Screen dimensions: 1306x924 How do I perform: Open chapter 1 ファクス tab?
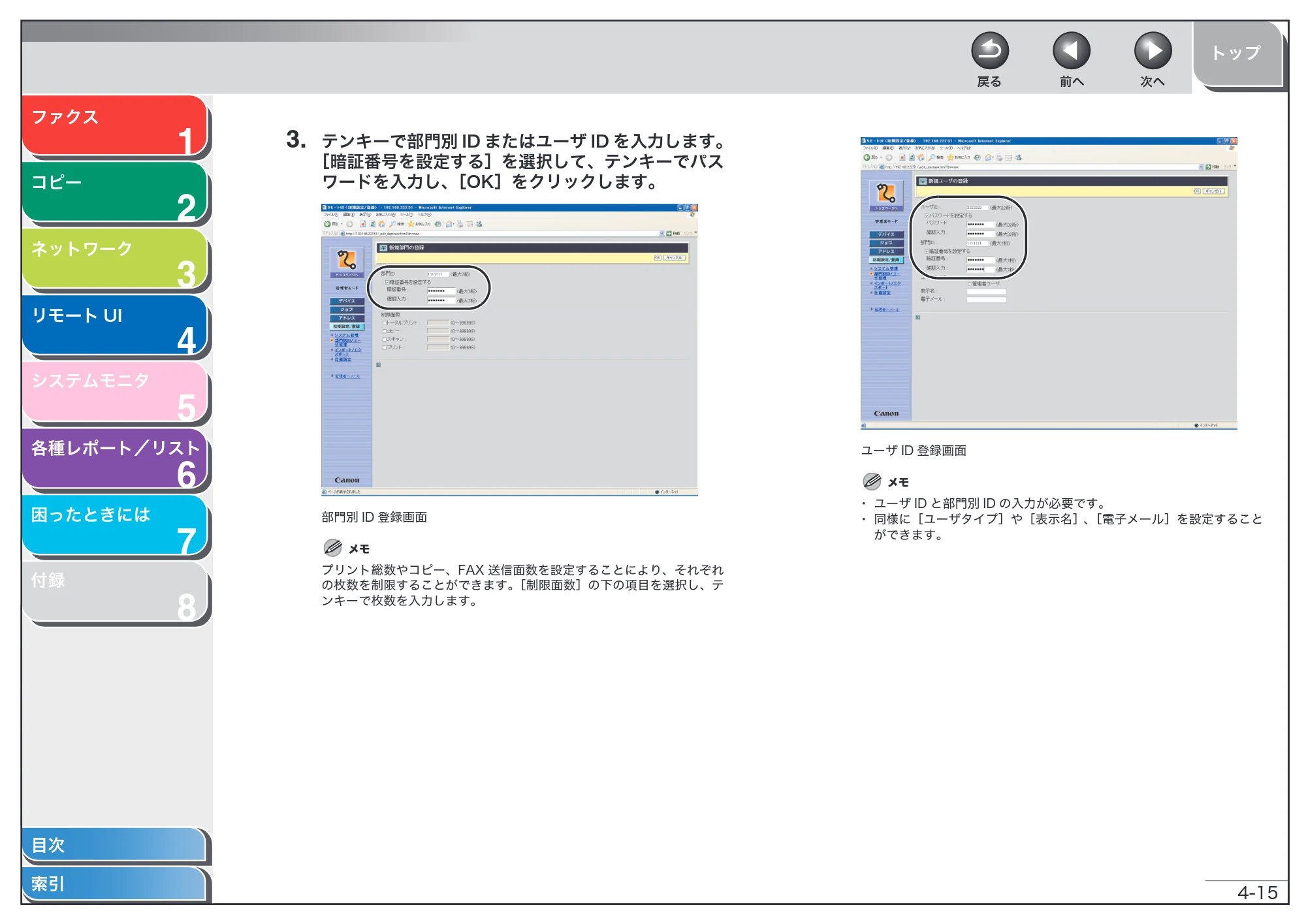click(115, 126)
